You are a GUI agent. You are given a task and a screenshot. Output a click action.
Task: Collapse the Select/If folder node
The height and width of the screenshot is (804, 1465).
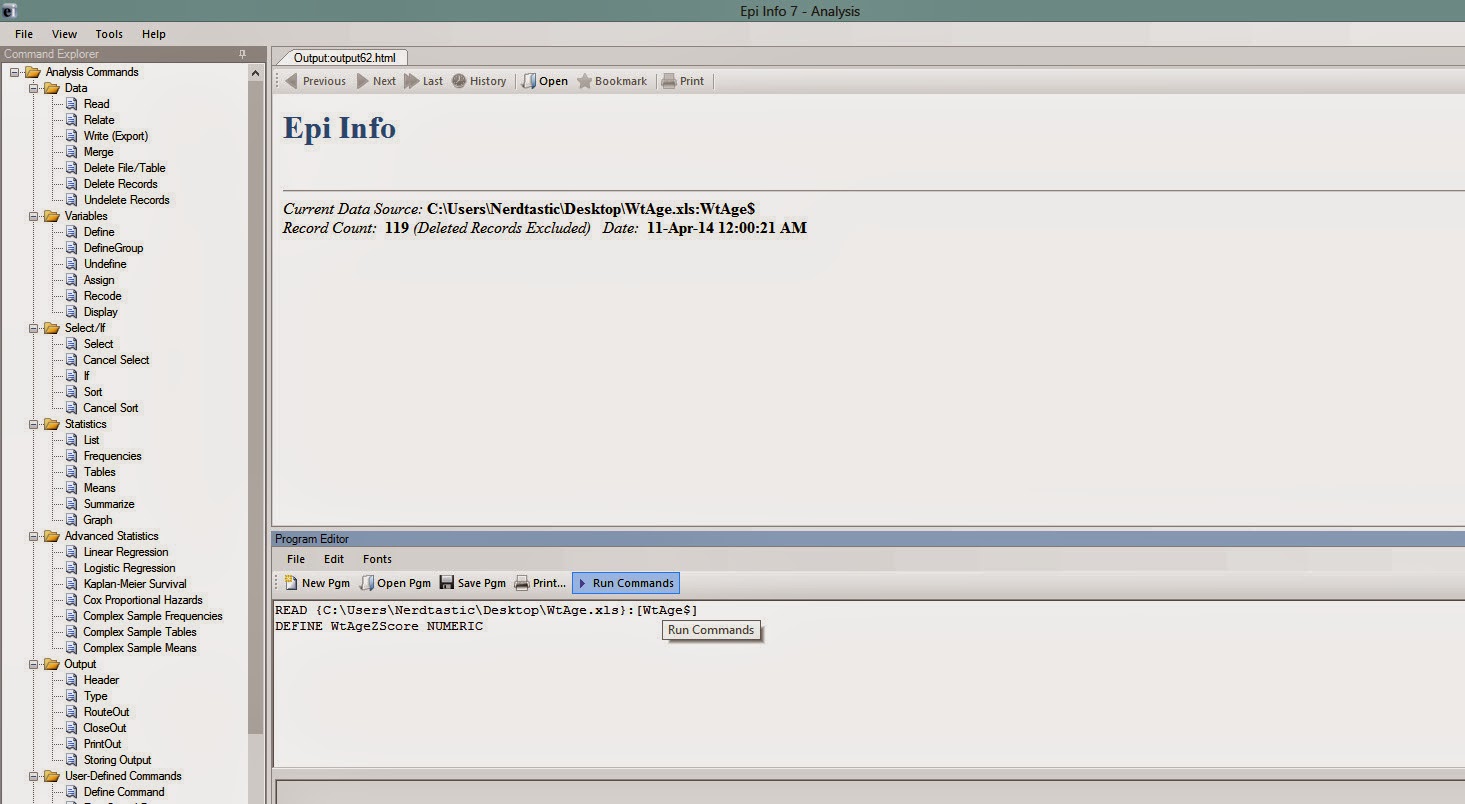pos(34,328)
